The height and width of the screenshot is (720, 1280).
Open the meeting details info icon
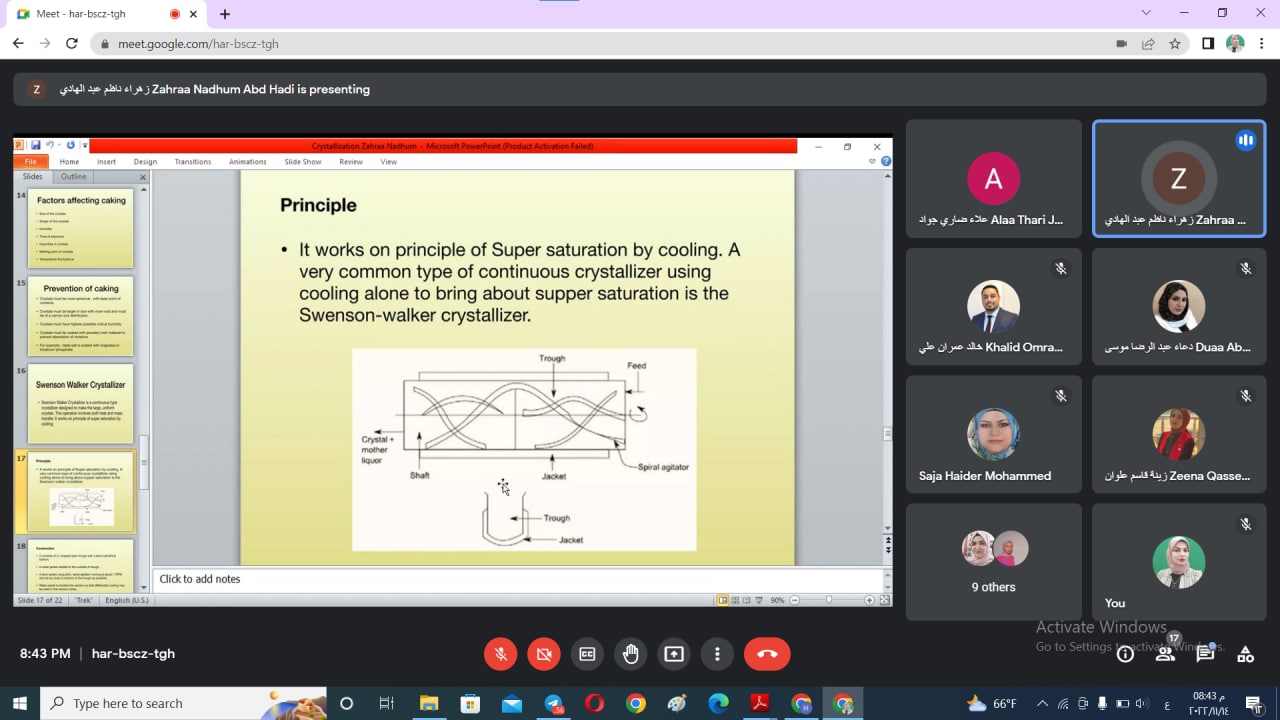click(1125, 654)
